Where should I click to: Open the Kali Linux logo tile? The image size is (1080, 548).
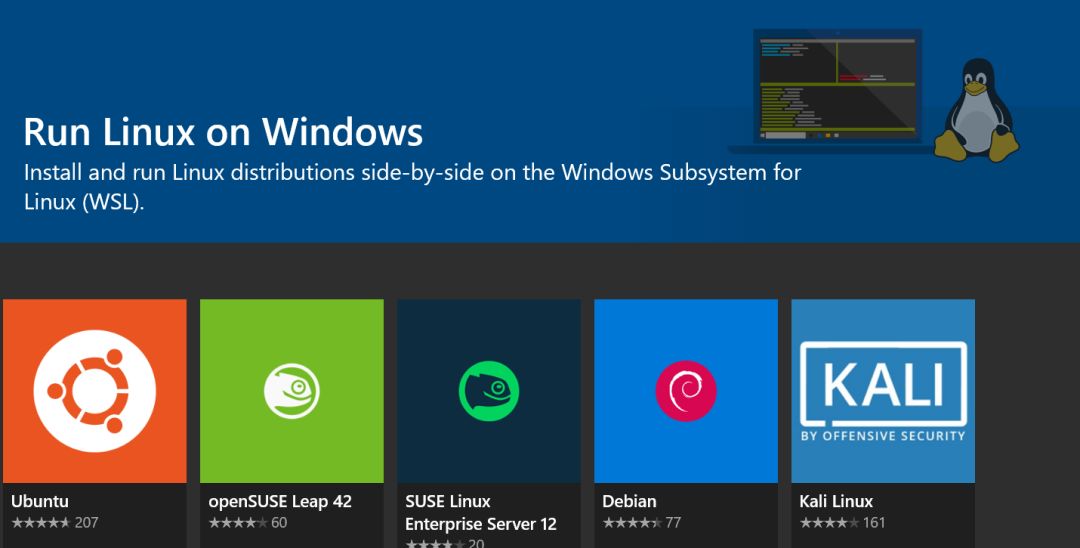[883, 390]
